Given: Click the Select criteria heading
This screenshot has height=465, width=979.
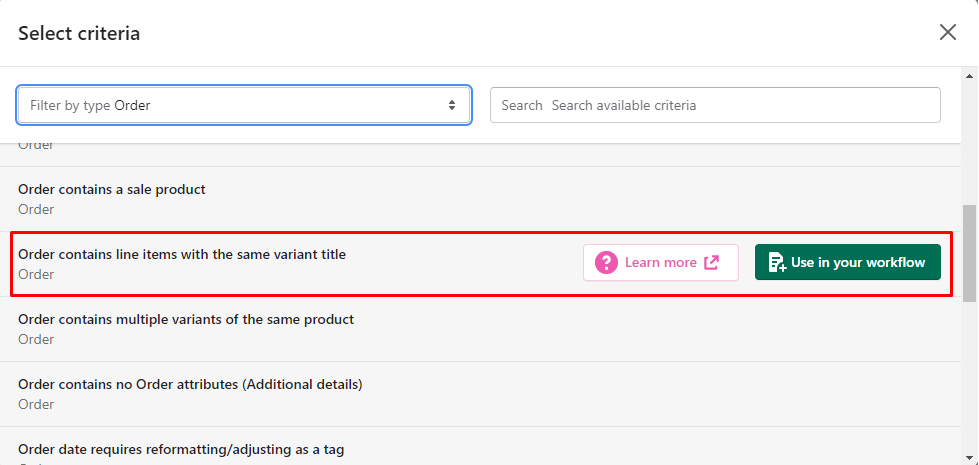Looking at the screenshot, I should tap(79, 33).
